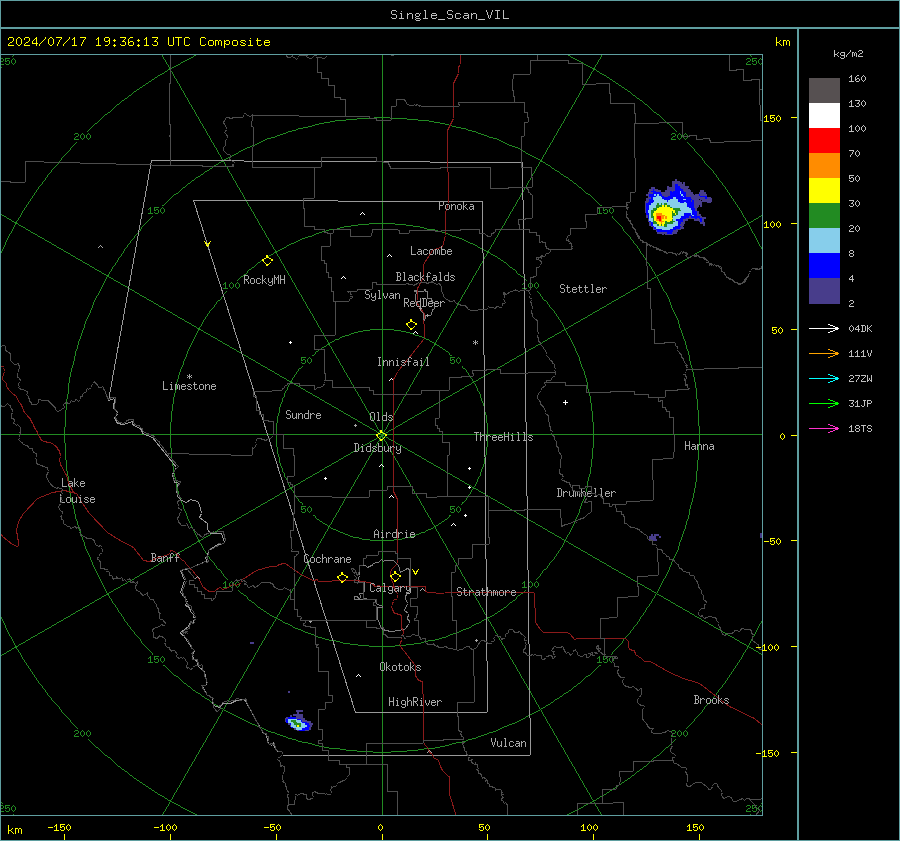The image size is (900, 841).
Task: Click the white 04DK arrow in legend
Action: click(824, 328)
